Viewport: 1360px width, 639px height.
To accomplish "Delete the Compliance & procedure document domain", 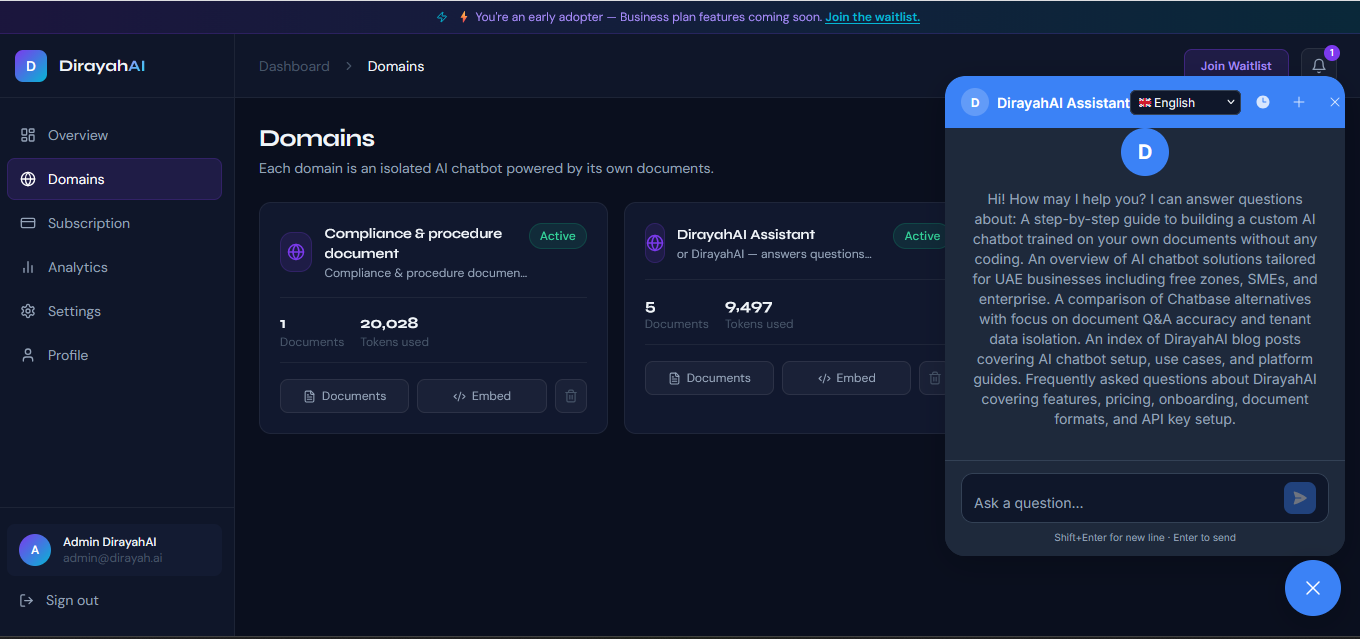I will pyautogui.click(x=571, y=396).
